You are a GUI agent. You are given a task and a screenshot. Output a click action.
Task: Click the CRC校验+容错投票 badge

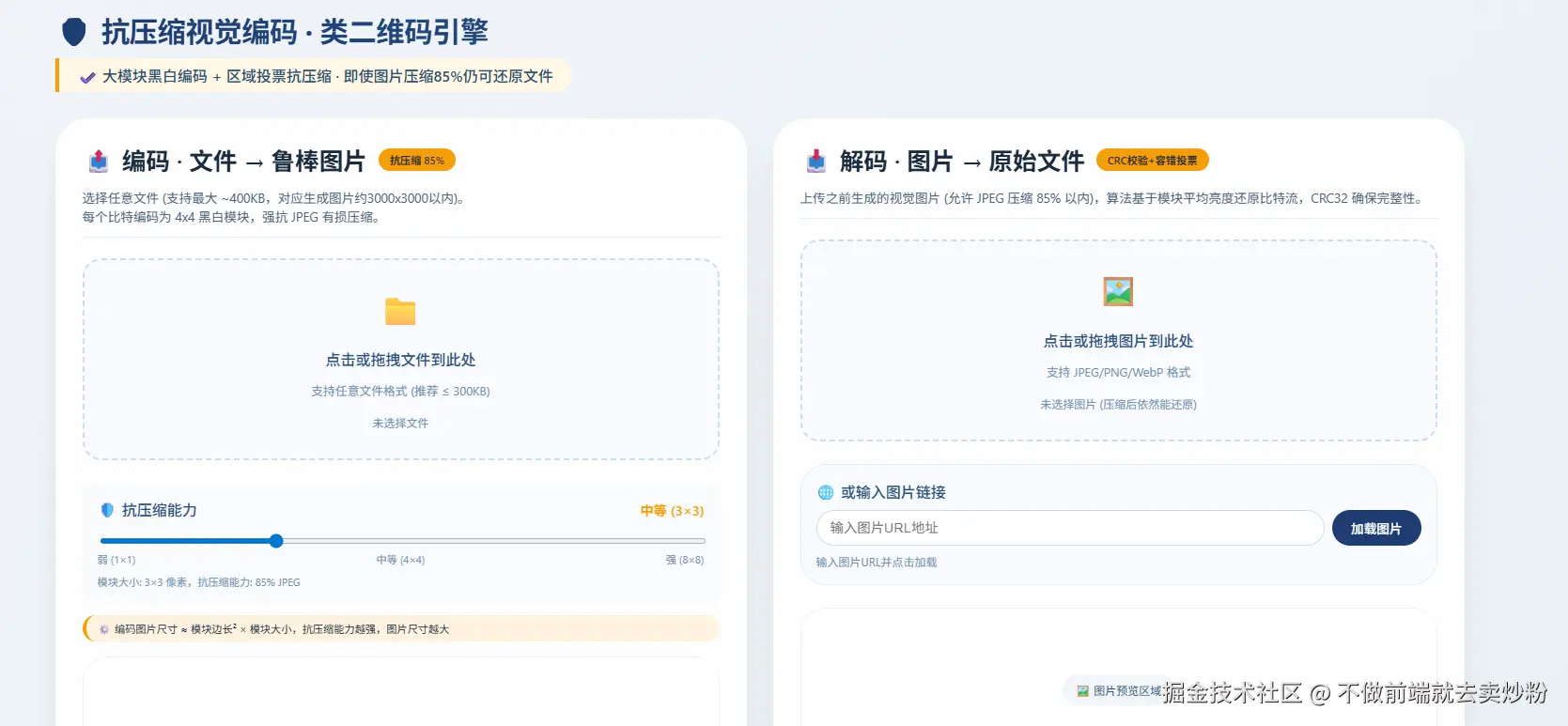coord(1152,161)
